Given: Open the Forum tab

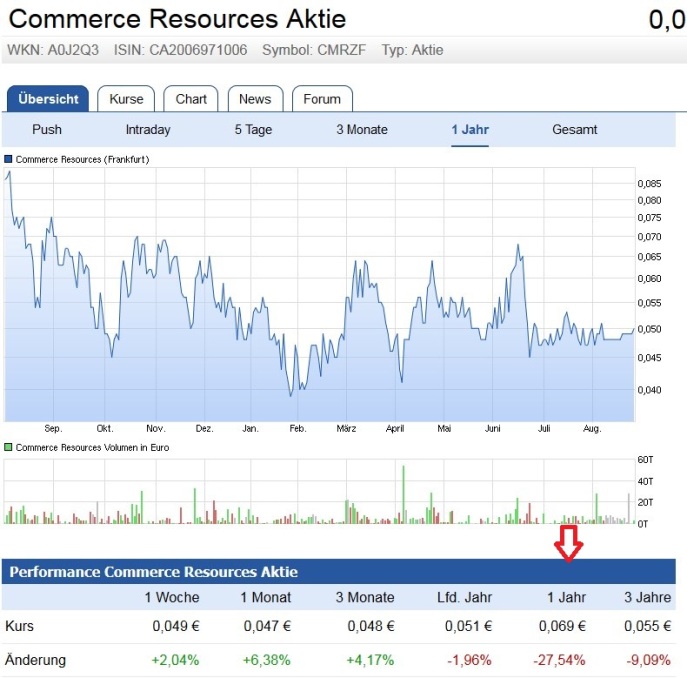Looking at the screenshot, I should (x=322, y=99).
